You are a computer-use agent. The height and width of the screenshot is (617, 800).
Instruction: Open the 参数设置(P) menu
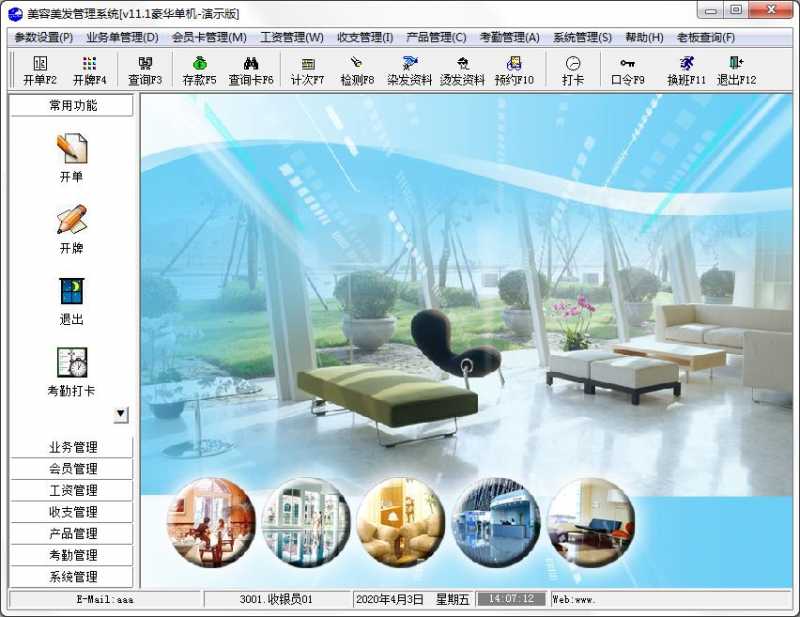tap(43, 38)
